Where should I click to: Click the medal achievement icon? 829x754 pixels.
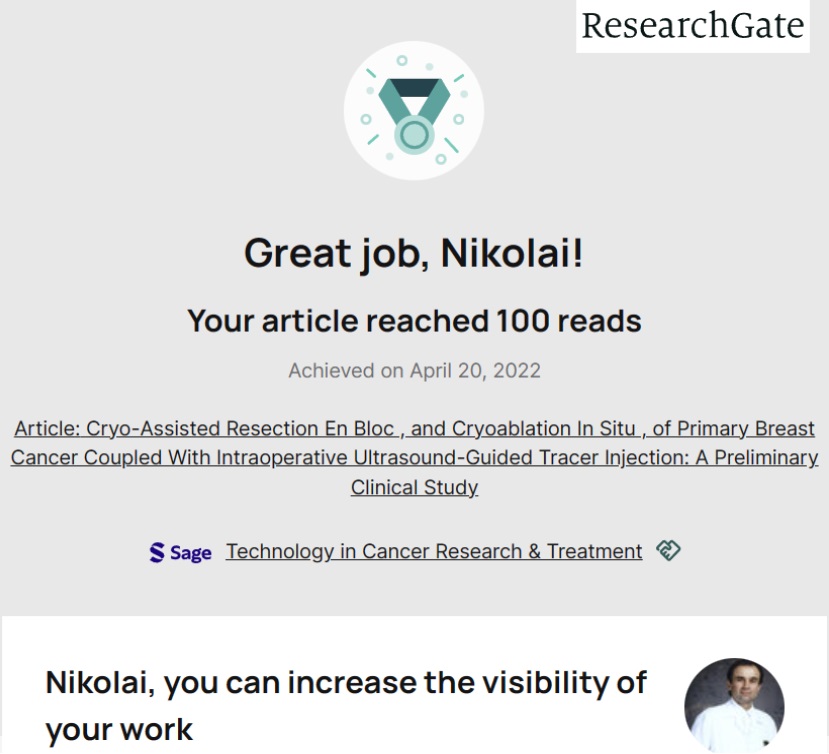[413, 110]
